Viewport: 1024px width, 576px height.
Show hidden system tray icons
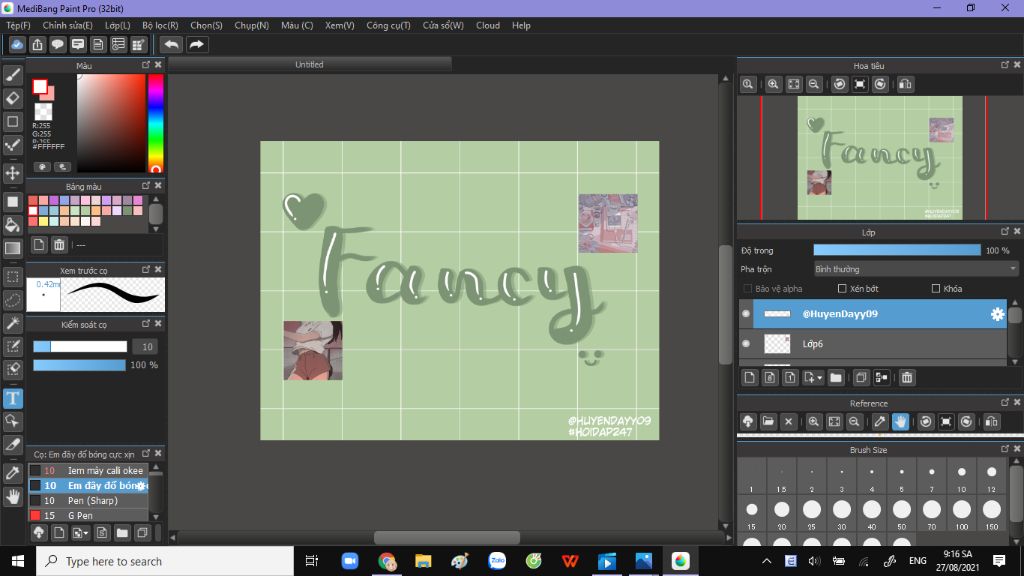pos(767,561)
